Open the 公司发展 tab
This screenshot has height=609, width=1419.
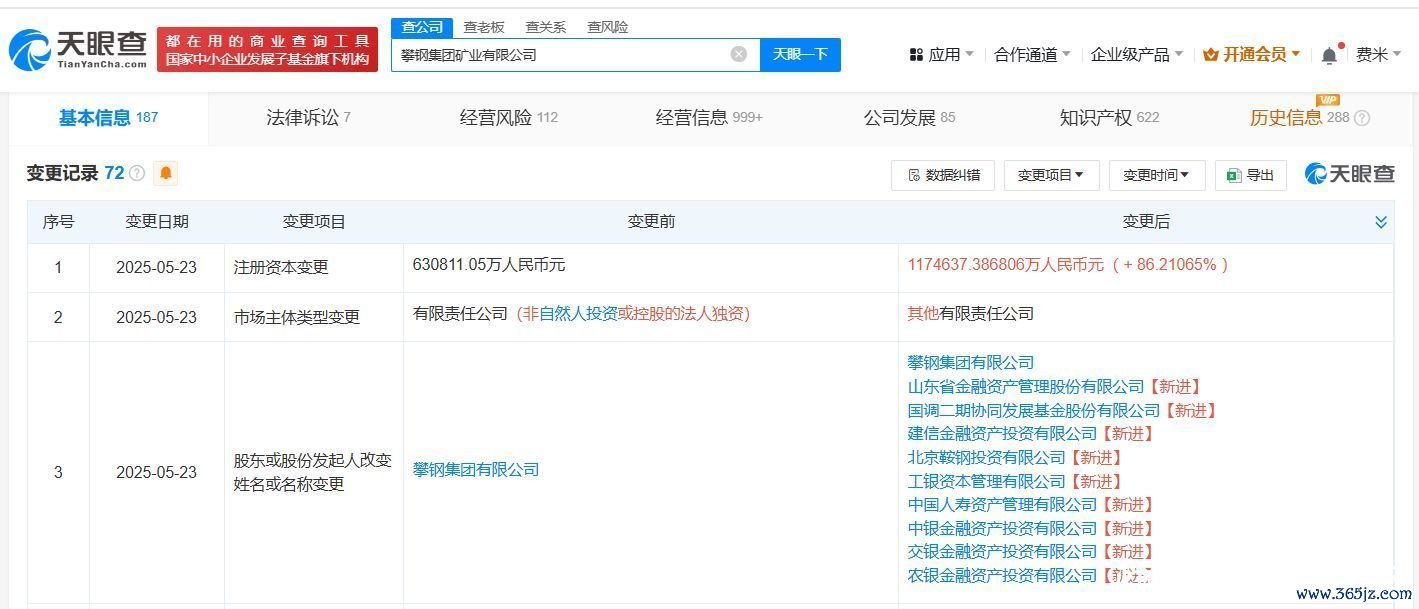(909, 118)
